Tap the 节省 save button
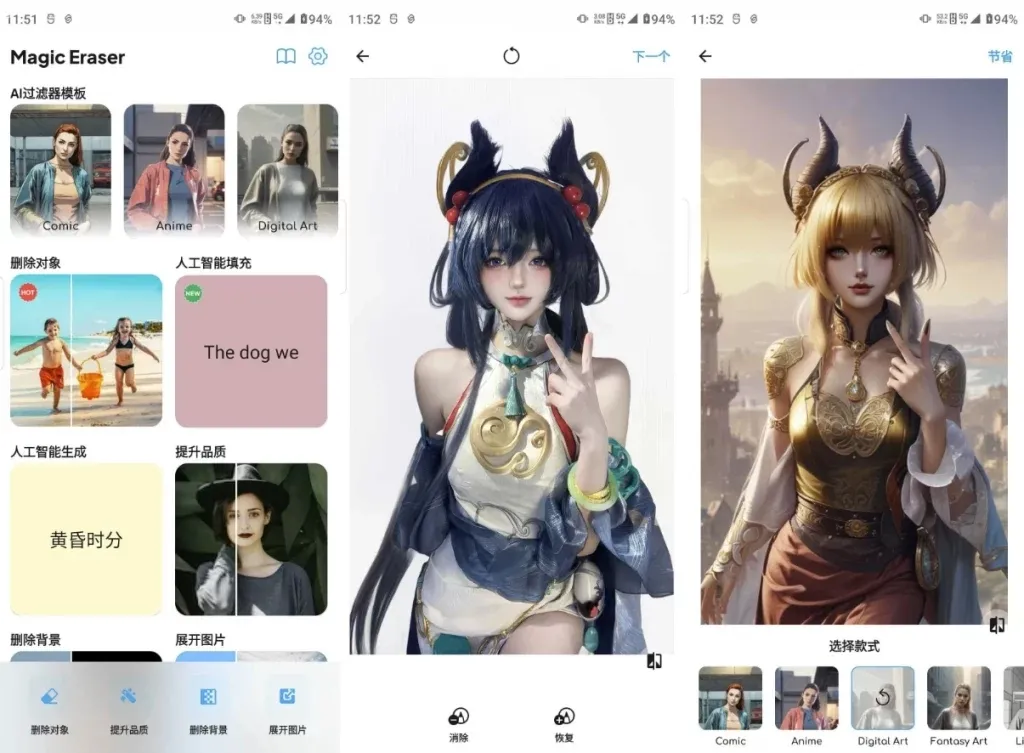This screenshot has height=753, width=1024. [1000, 57]
